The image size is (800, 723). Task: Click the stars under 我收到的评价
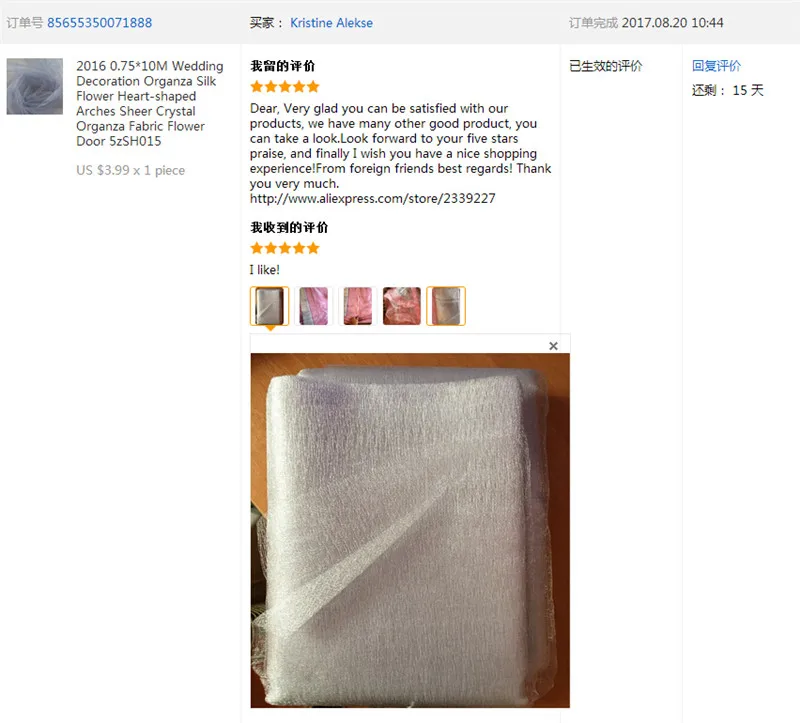point(285,248)
